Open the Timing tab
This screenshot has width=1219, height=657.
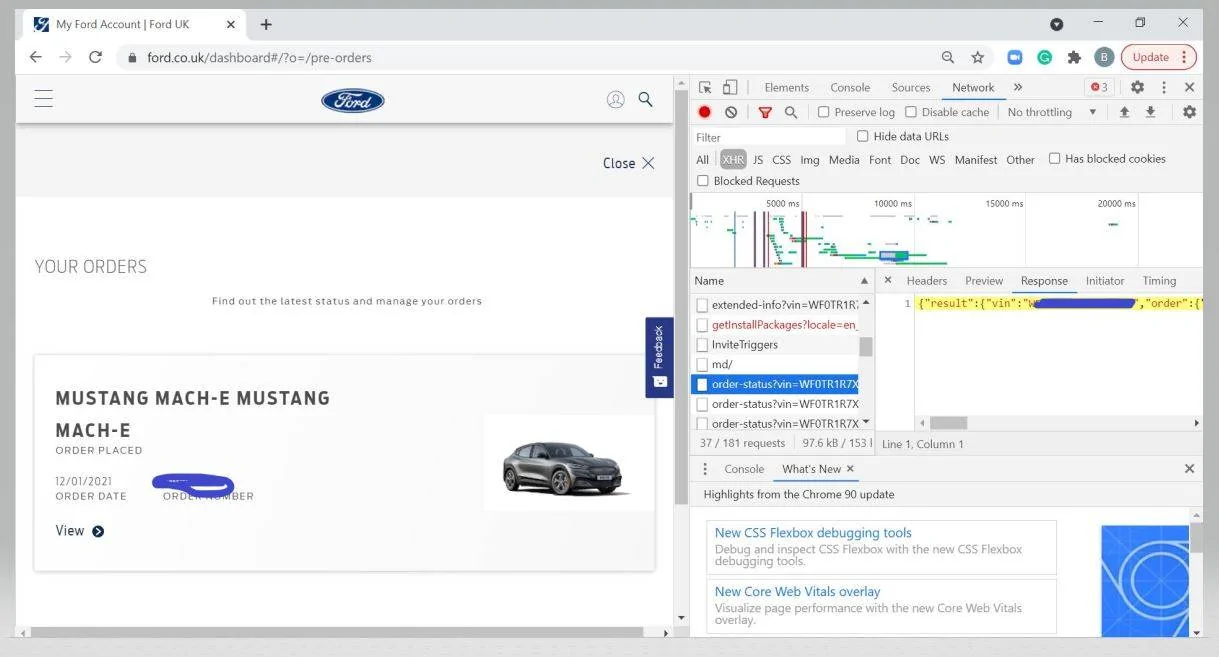(x=1159, y=281)
